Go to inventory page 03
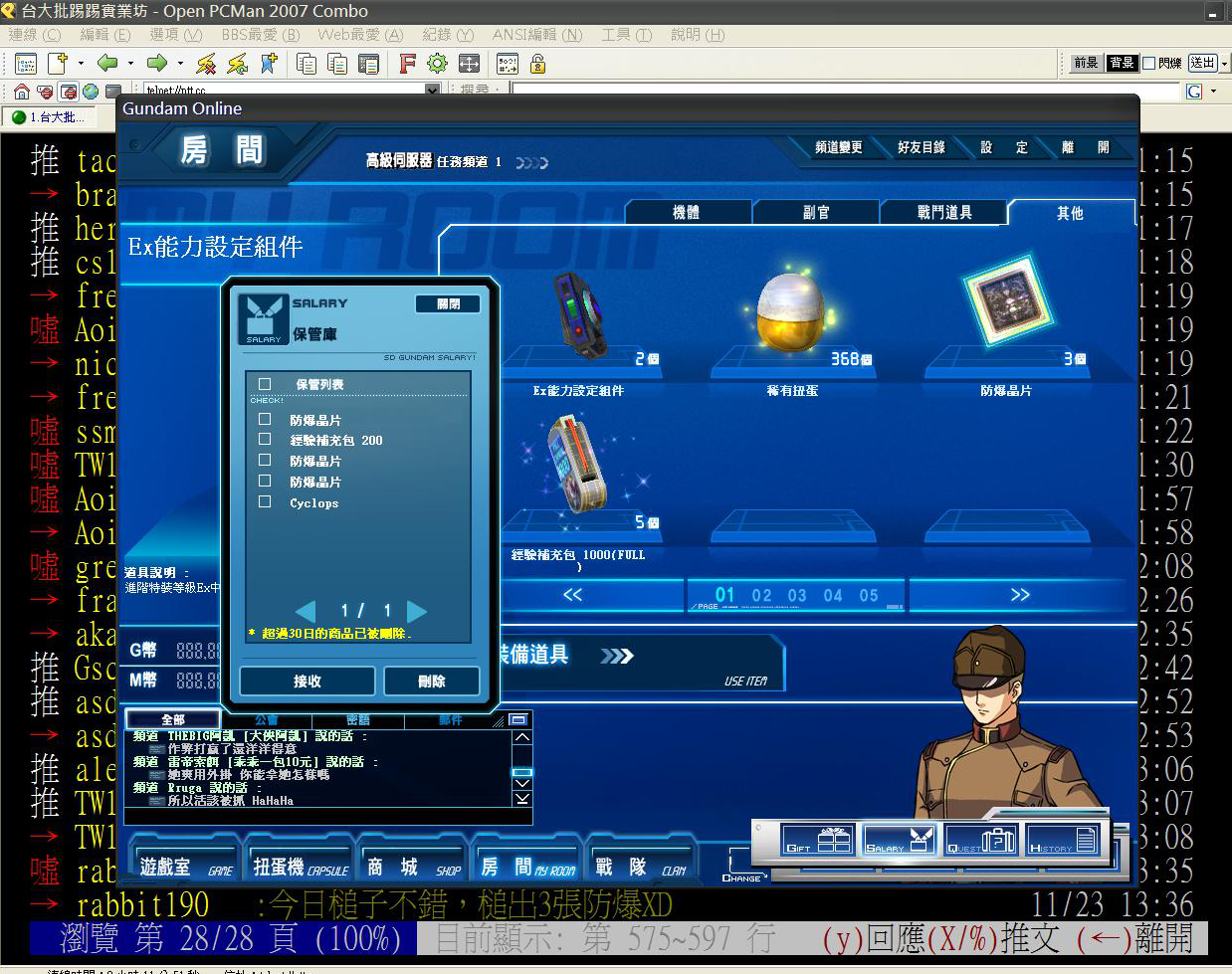This screenshot has height=974, width=1232. [797, 595]
